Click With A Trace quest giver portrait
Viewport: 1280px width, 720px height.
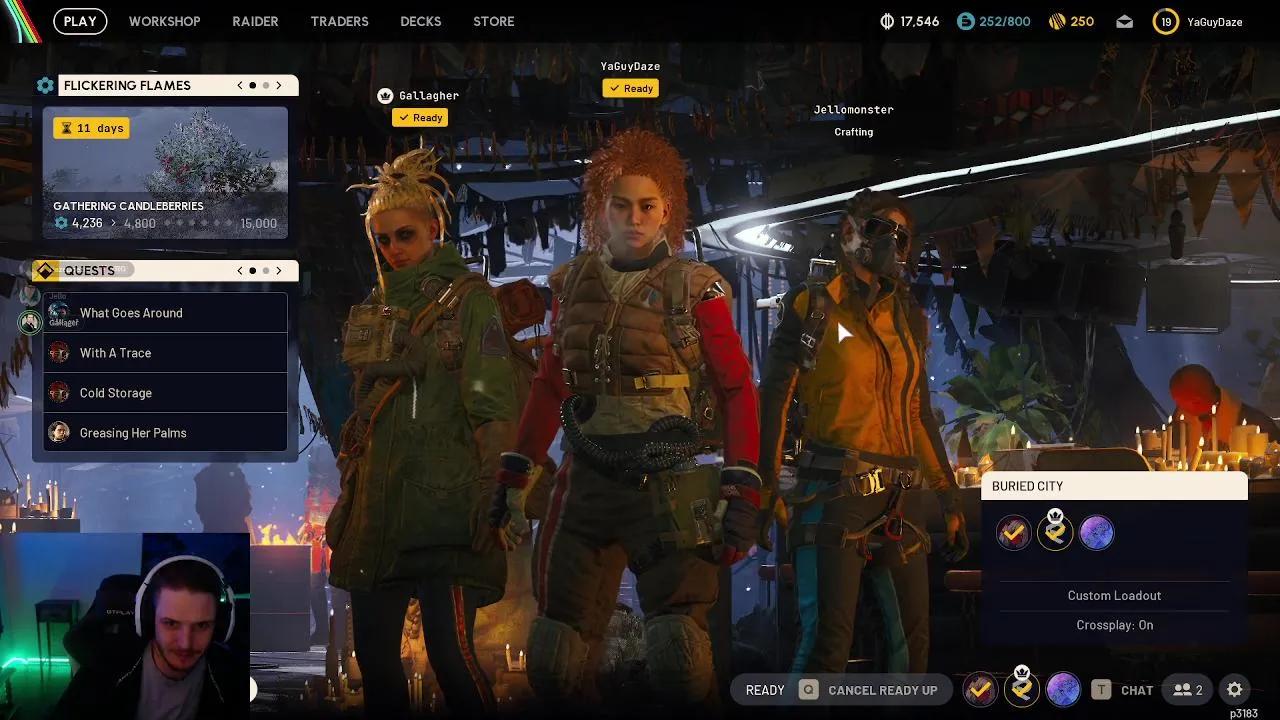[x=59, y=353]
